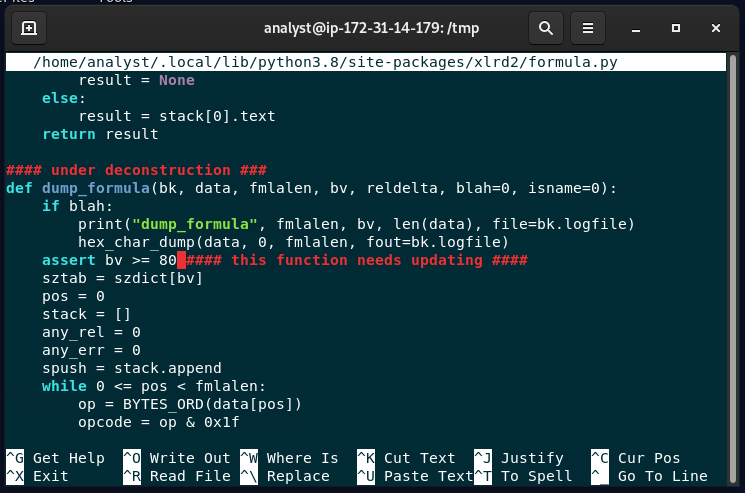The width and height of the screenshot is (745, 493).
Task: Click the ^O Write Out shortcut
Action: click(177, 458)
